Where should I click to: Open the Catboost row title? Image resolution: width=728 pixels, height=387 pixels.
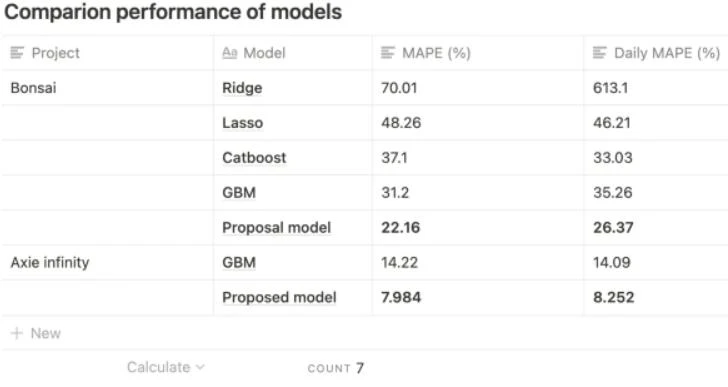[x=254, y=158]
